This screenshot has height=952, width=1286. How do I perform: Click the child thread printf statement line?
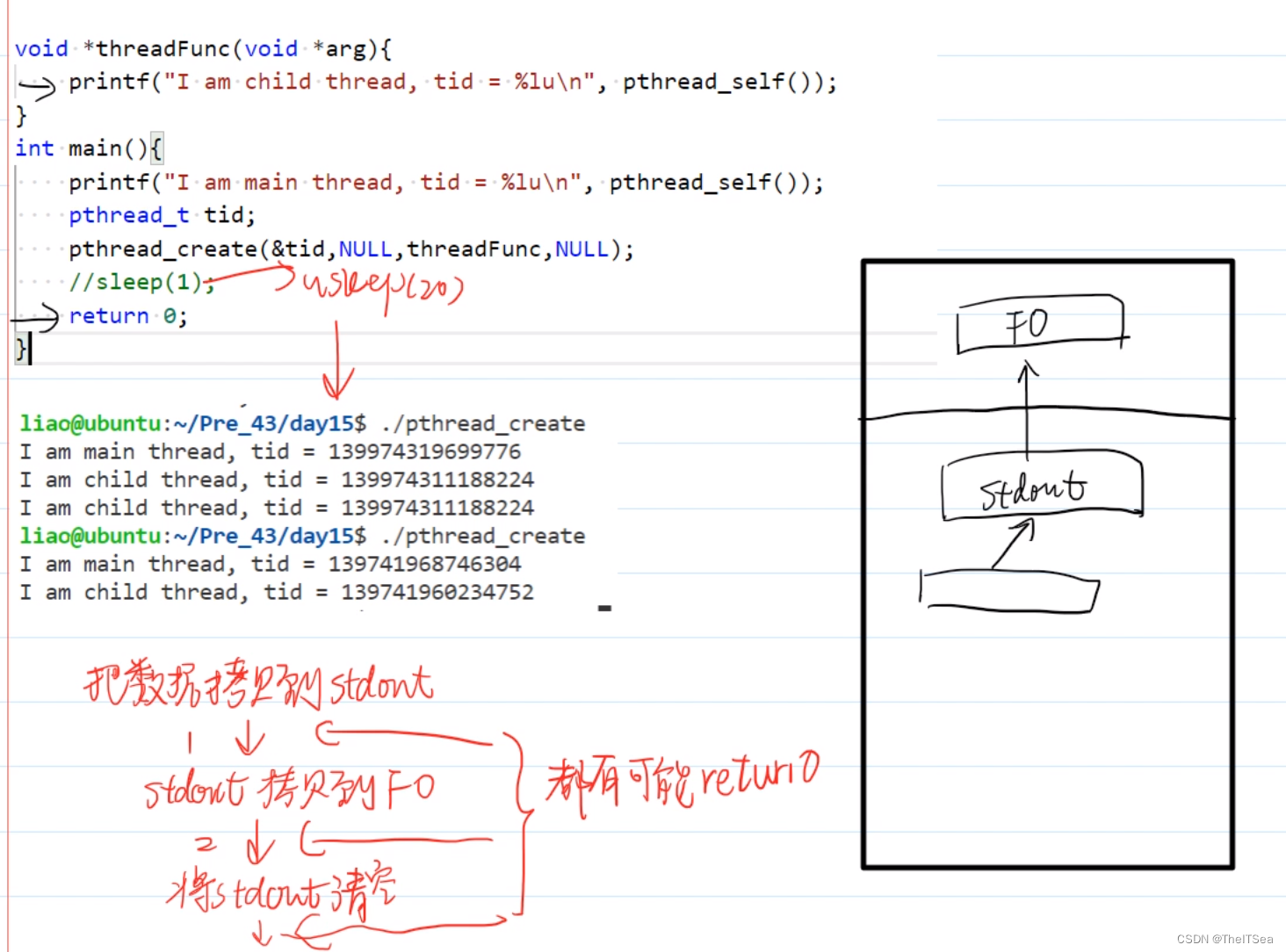452,83
